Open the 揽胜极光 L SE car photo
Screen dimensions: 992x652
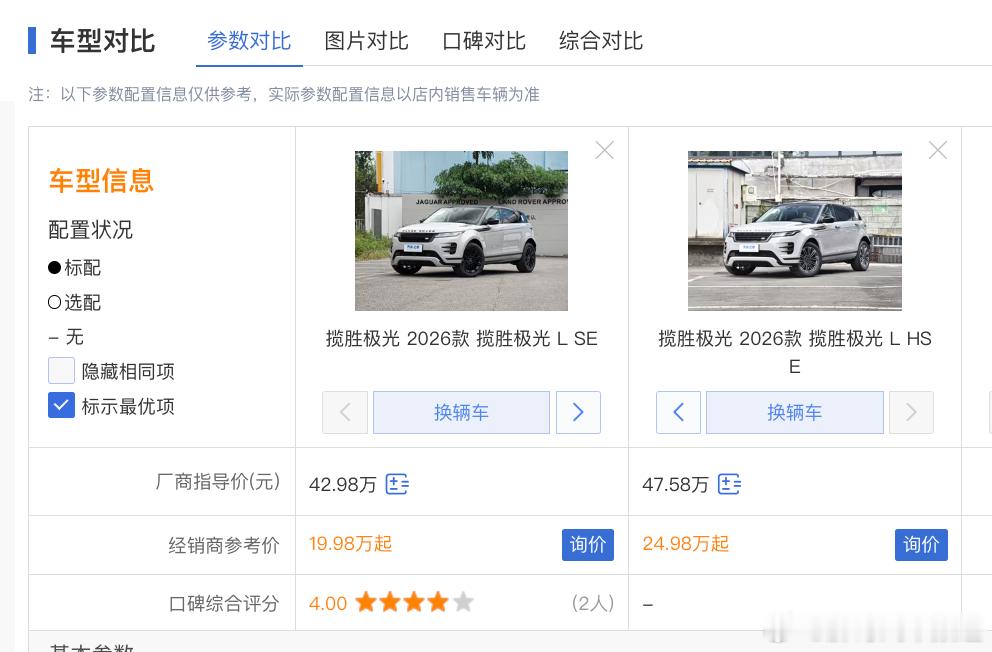click(x=461, y=231)
